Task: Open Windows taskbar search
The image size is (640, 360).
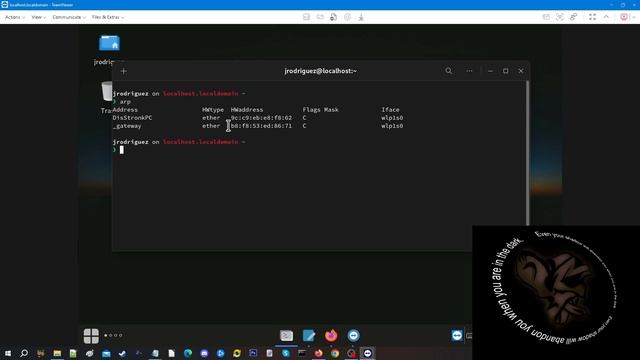Action: point(24,353)
